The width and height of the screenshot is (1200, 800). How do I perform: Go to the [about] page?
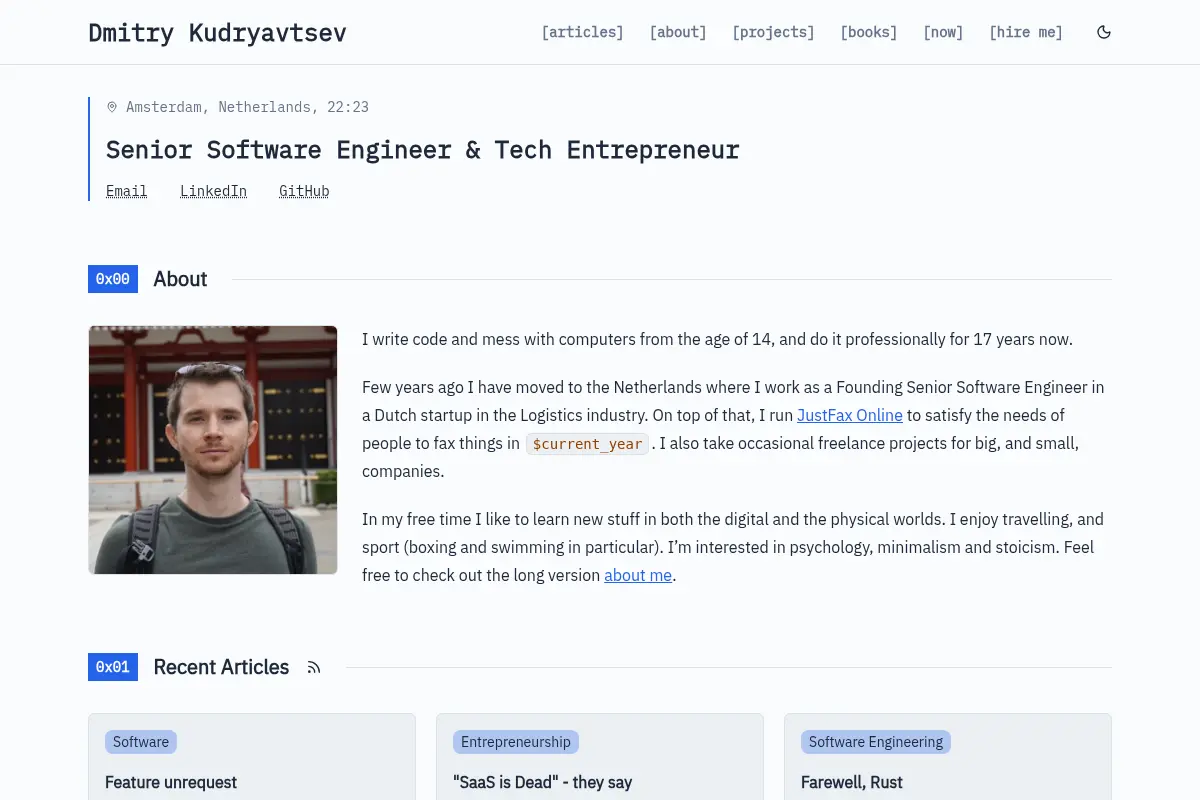(678, 32)
